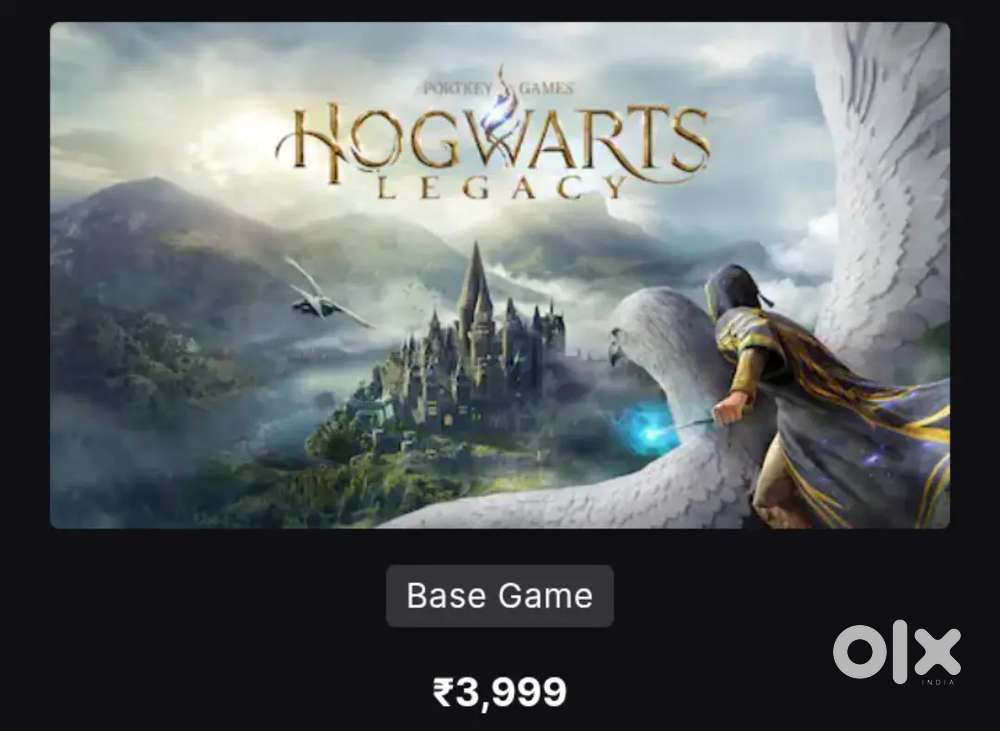The width and height of the screenshot is (1000, 731).
Task: Select the distant flying hippogriff
Action: (326, 293)
